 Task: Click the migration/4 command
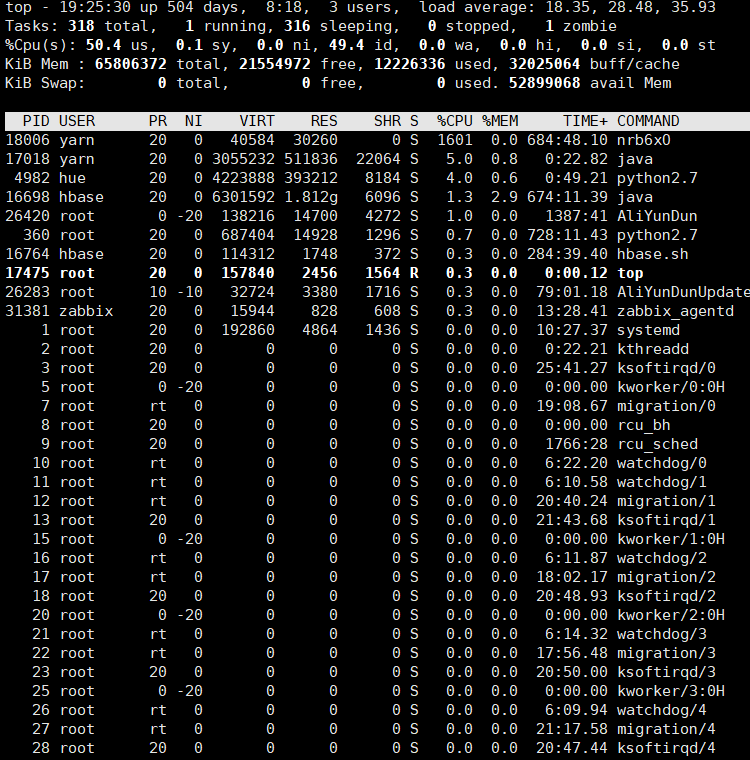[666, 729]
